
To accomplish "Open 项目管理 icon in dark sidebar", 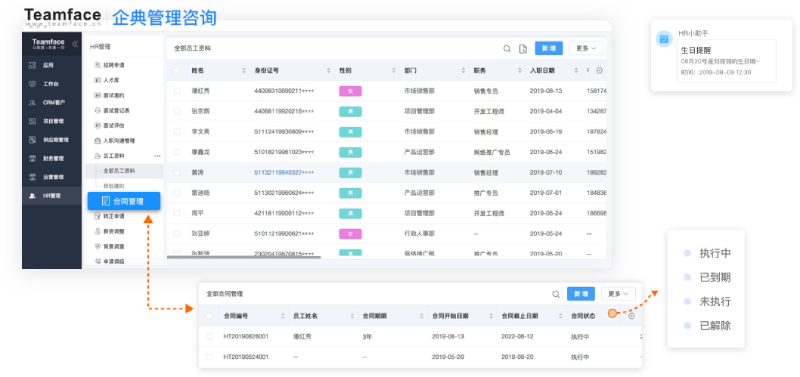I will click(x=33, y=121).
